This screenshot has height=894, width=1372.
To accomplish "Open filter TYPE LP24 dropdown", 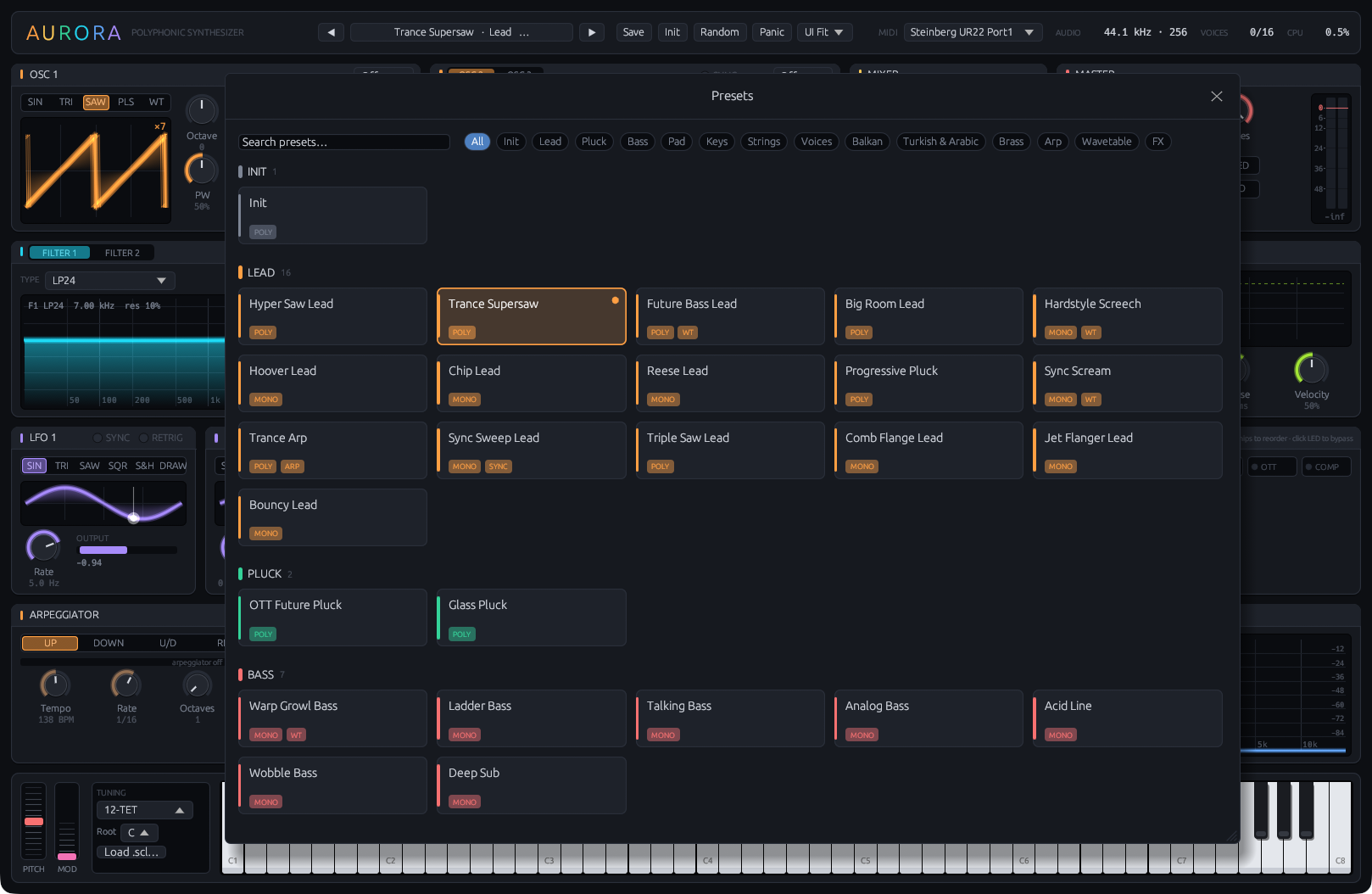I will coord(110,280).
